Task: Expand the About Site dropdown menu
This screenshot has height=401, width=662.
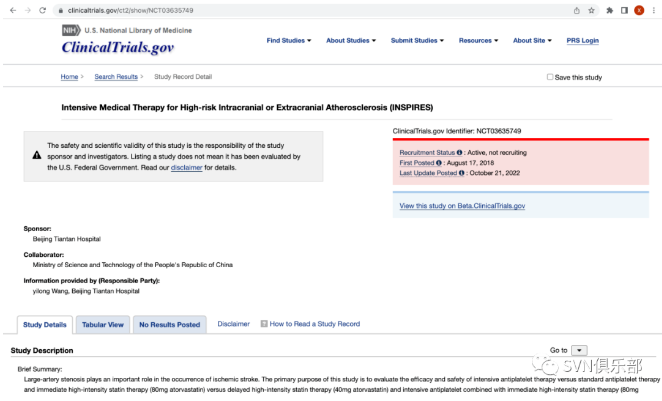Action: (x=532, y=41)
